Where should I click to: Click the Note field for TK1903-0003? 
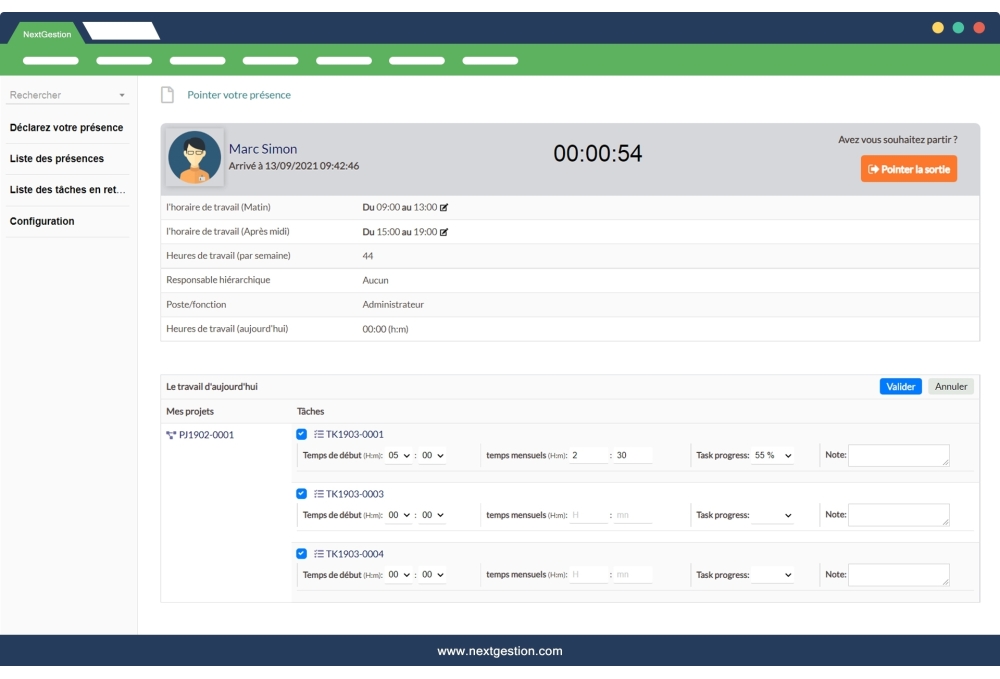898,515
